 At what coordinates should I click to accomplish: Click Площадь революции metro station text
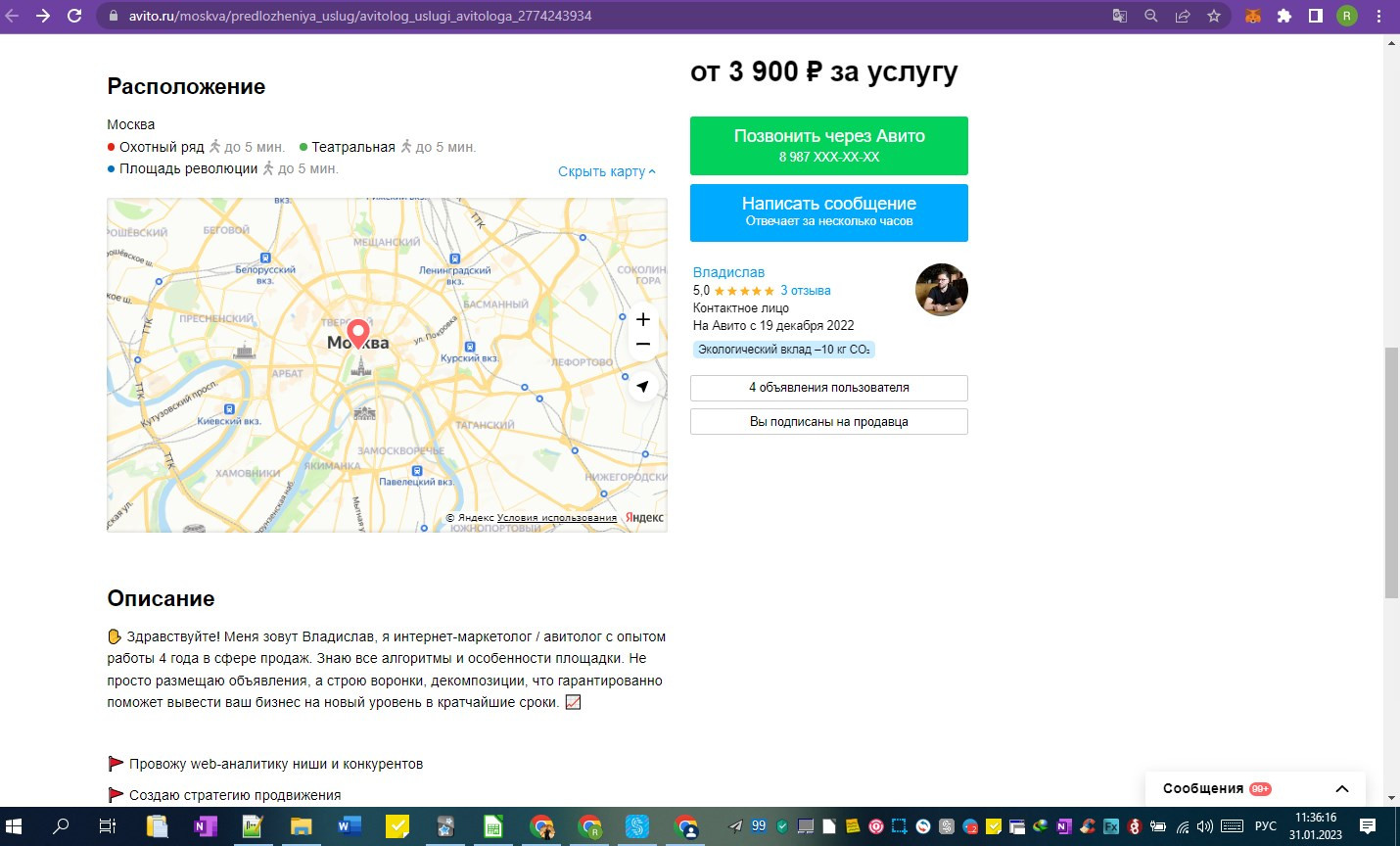[x=188, y=168]
